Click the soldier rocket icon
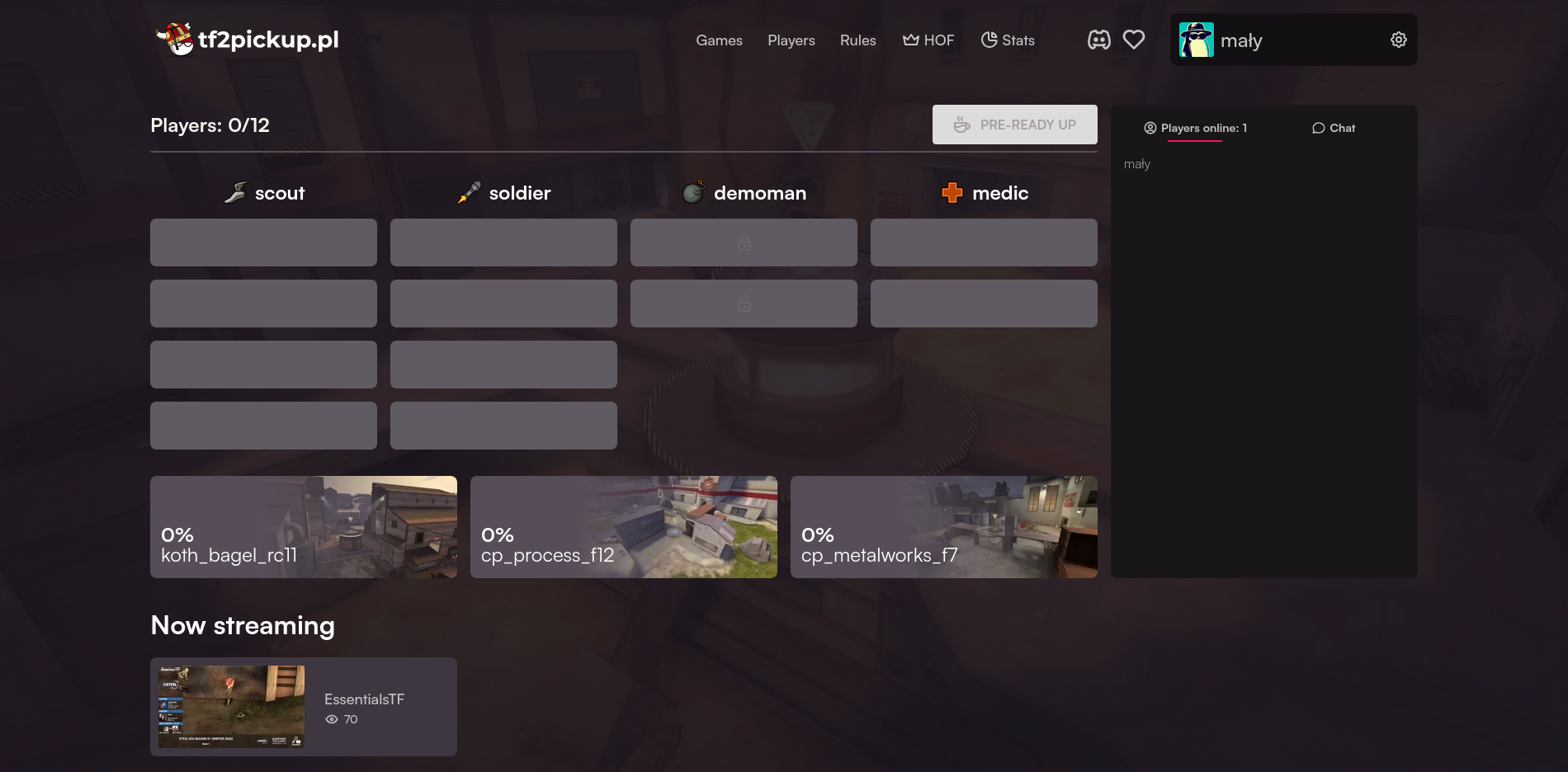 (x=468, y=191)
